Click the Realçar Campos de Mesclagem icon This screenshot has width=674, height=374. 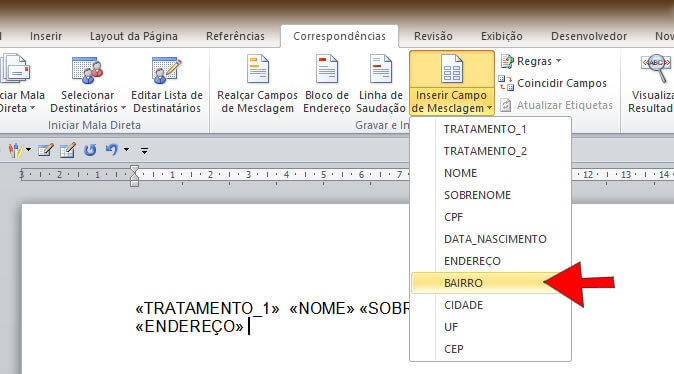[257, 69]
